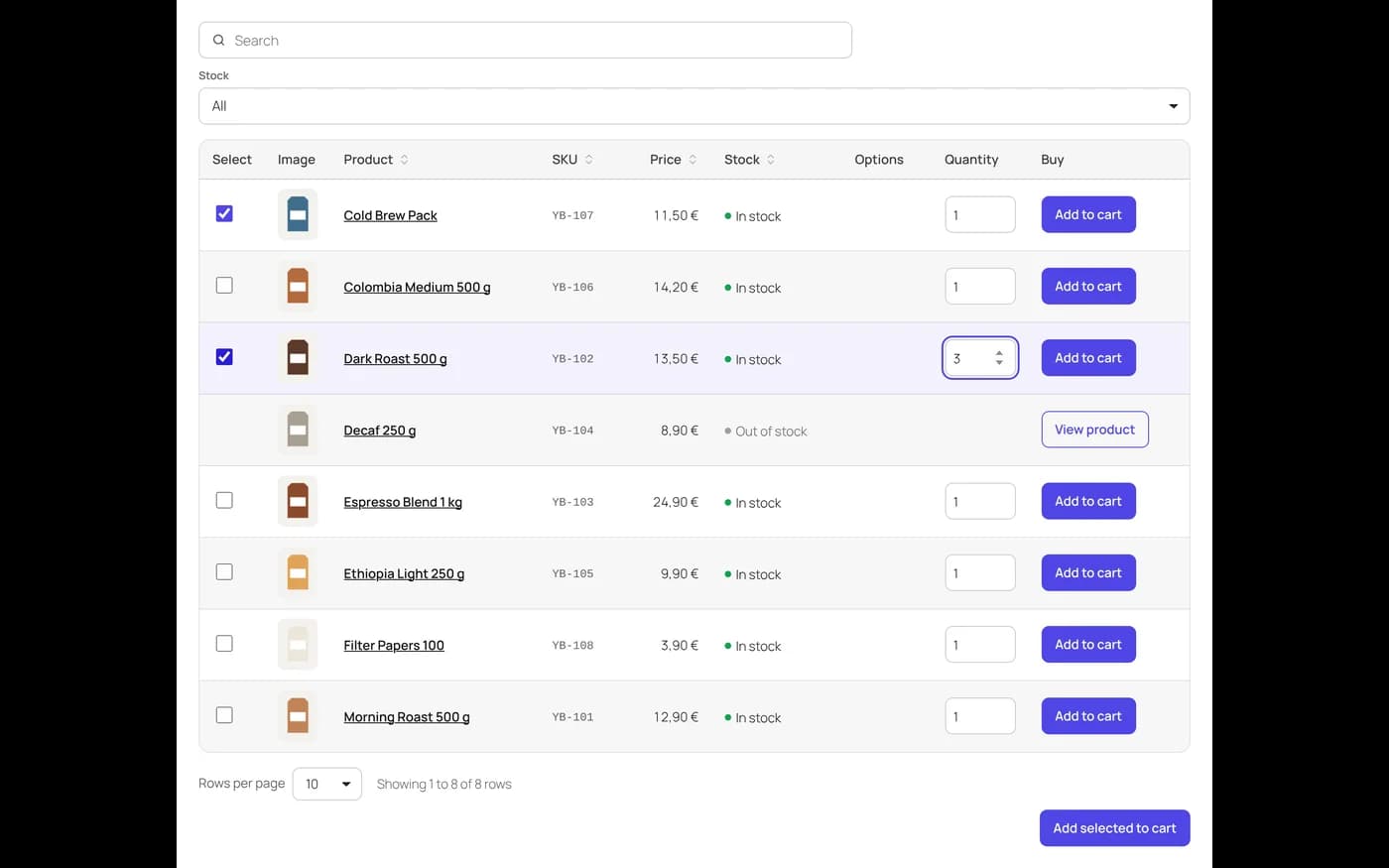Click the Dark Roast quantity stepper arrows
Image resolution: width=1389 pixels, height=868 pixels.
(x=999, y=358)
